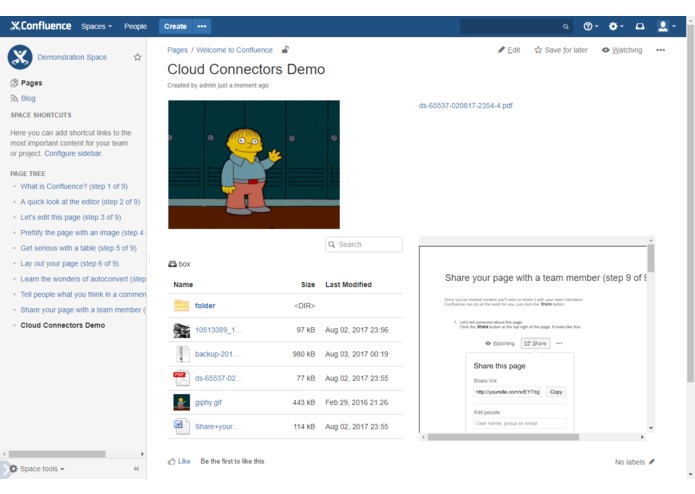Open the backup-201 file link
Screen dimensions: 695x494
[x=217, y=354]
